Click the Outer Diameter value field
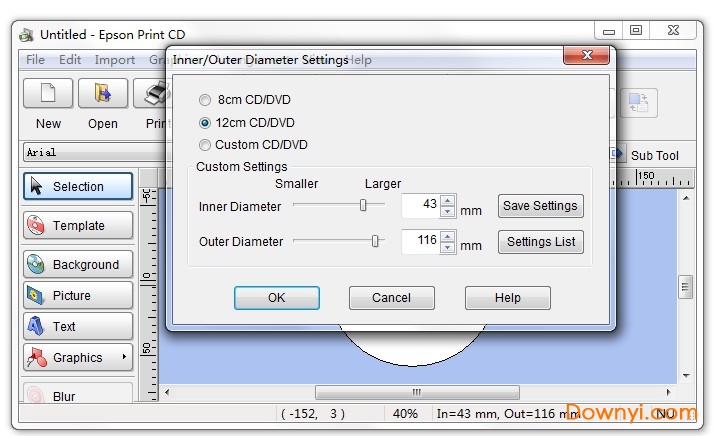This screenshot has width=714, height=436. click(x=421, y=241)
